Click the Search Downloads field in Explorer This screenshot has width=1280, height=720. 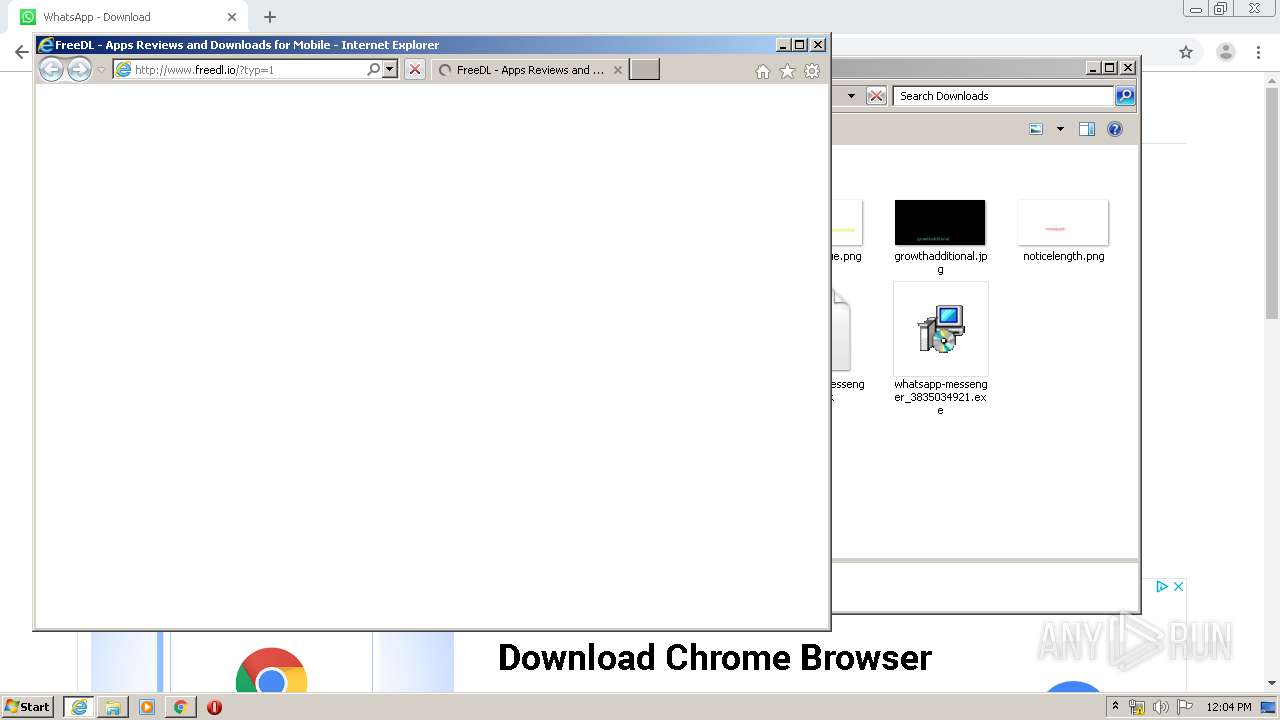[x=1003, y=96]
